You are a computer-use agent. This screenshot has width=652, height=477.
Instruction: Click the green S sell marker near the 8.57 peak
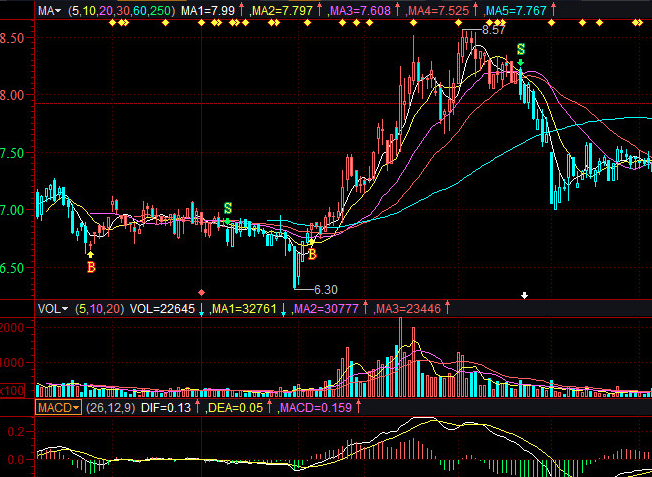[x=521, y=49]
